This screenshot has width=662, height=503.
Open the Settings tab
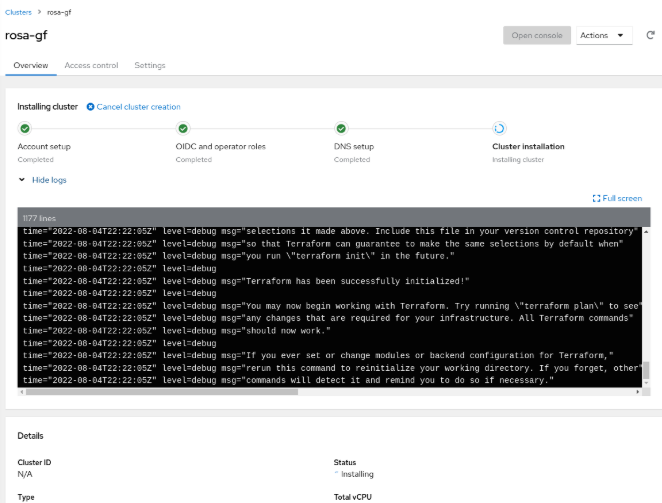[150, 65]
